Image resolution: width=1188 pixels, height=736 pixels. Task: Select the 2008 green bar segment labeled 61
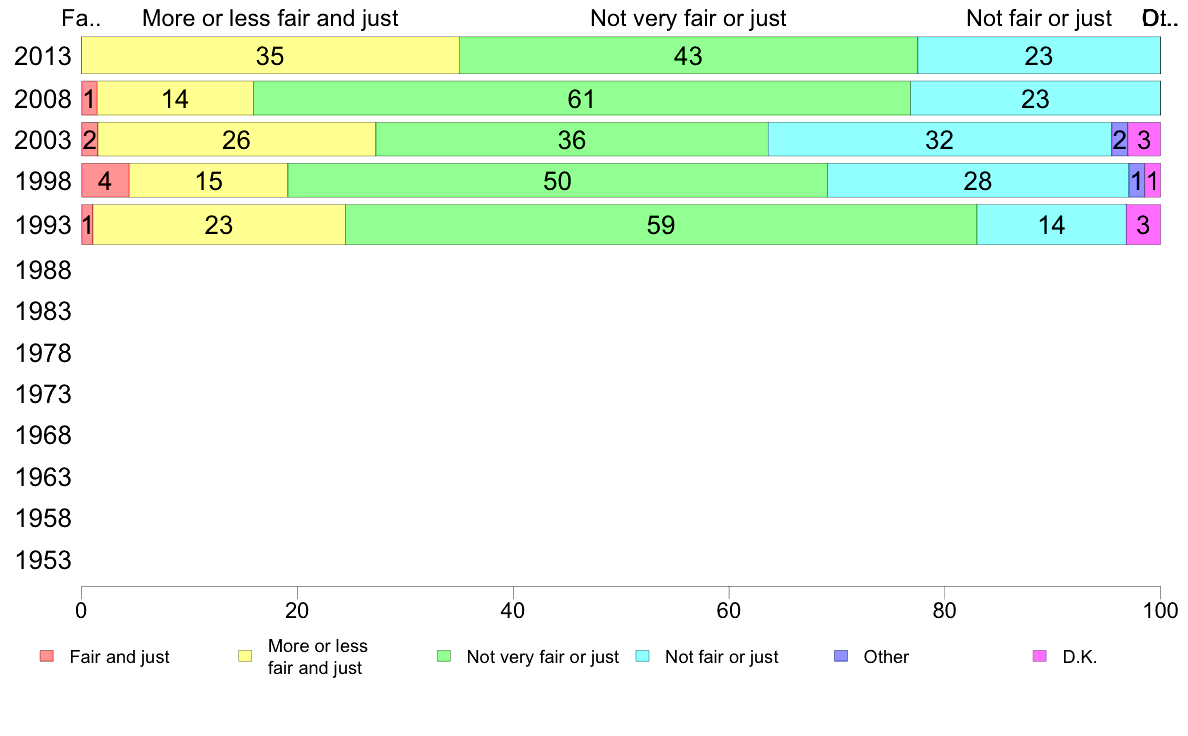pos(582,99)
